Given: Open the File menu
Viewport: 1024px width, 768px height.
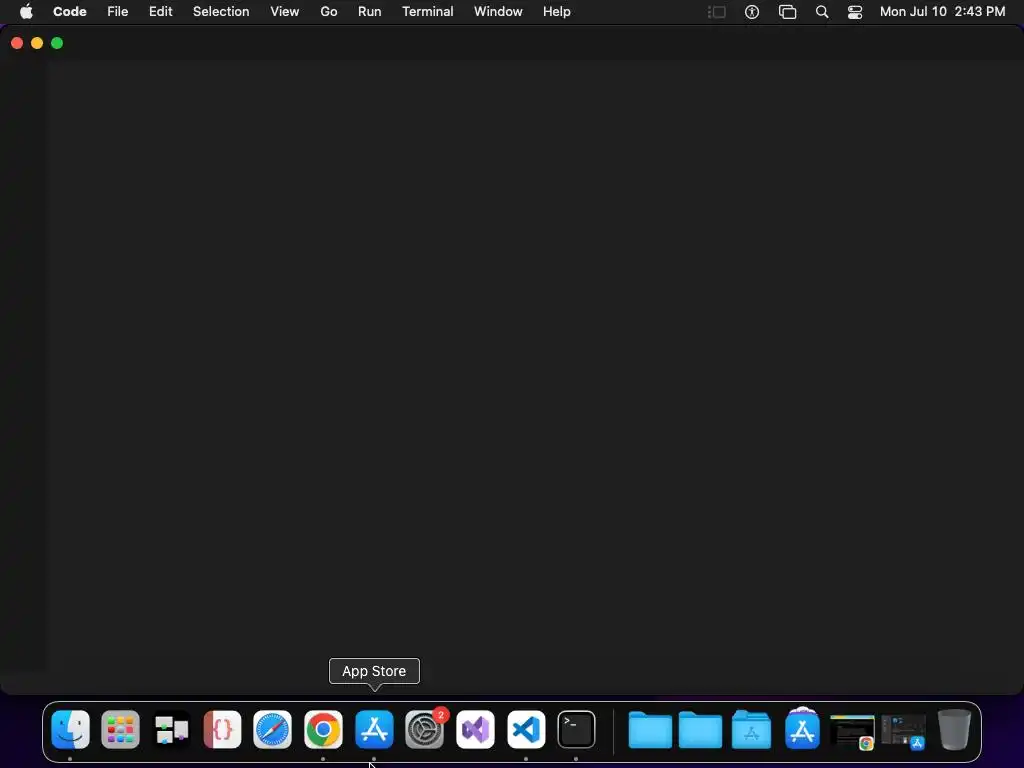Looking at the screenshot, I should pos(118,12).
